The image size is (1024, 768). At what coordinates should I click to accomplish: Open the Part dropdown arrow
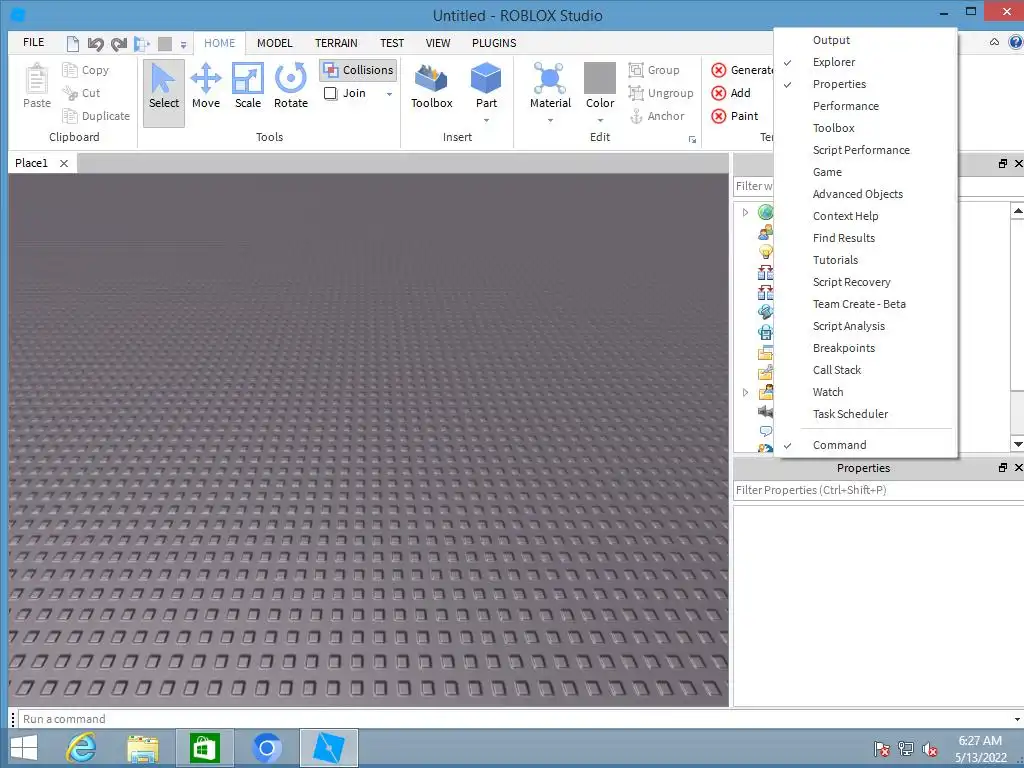486,120
